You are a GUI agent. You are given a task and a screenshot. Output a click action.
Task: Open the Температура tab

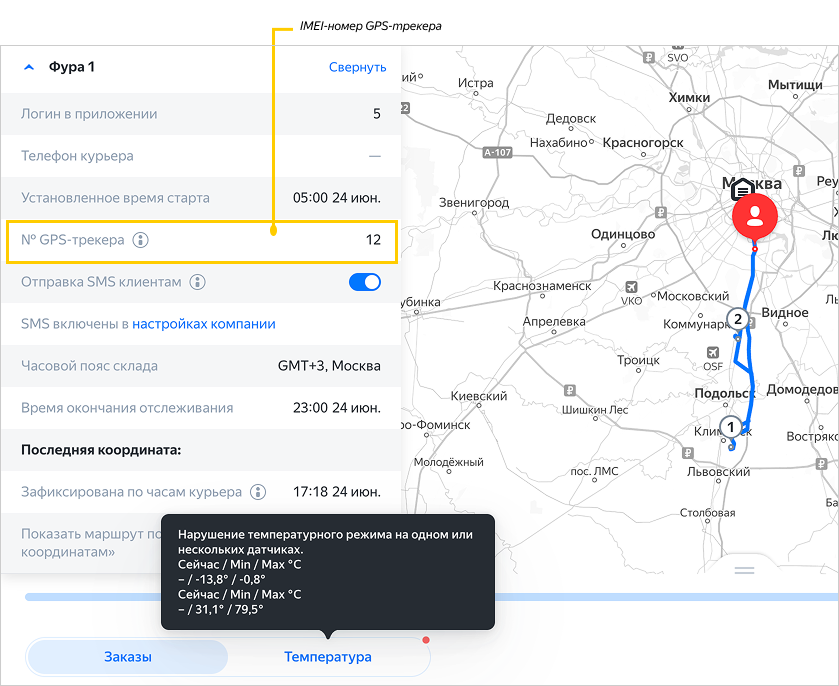tap(328, 657)
